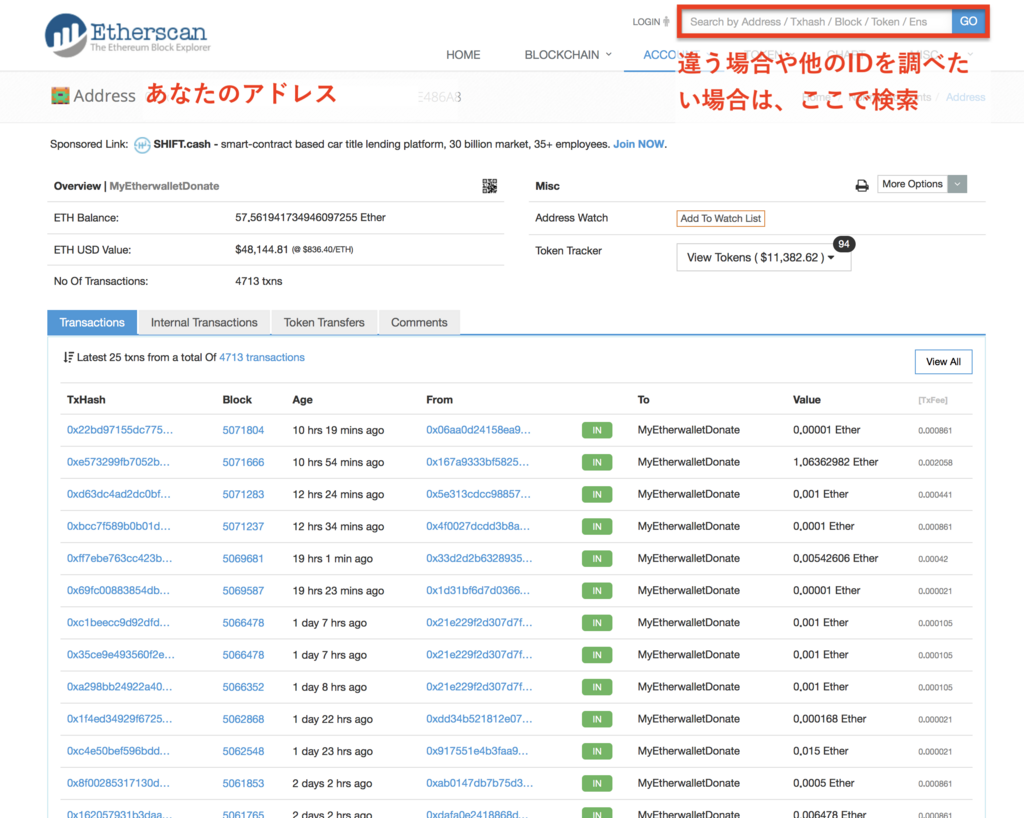Switch to Internal Transactions tab
Viewport: 1024px width, 818px height.
pos(204,322)
